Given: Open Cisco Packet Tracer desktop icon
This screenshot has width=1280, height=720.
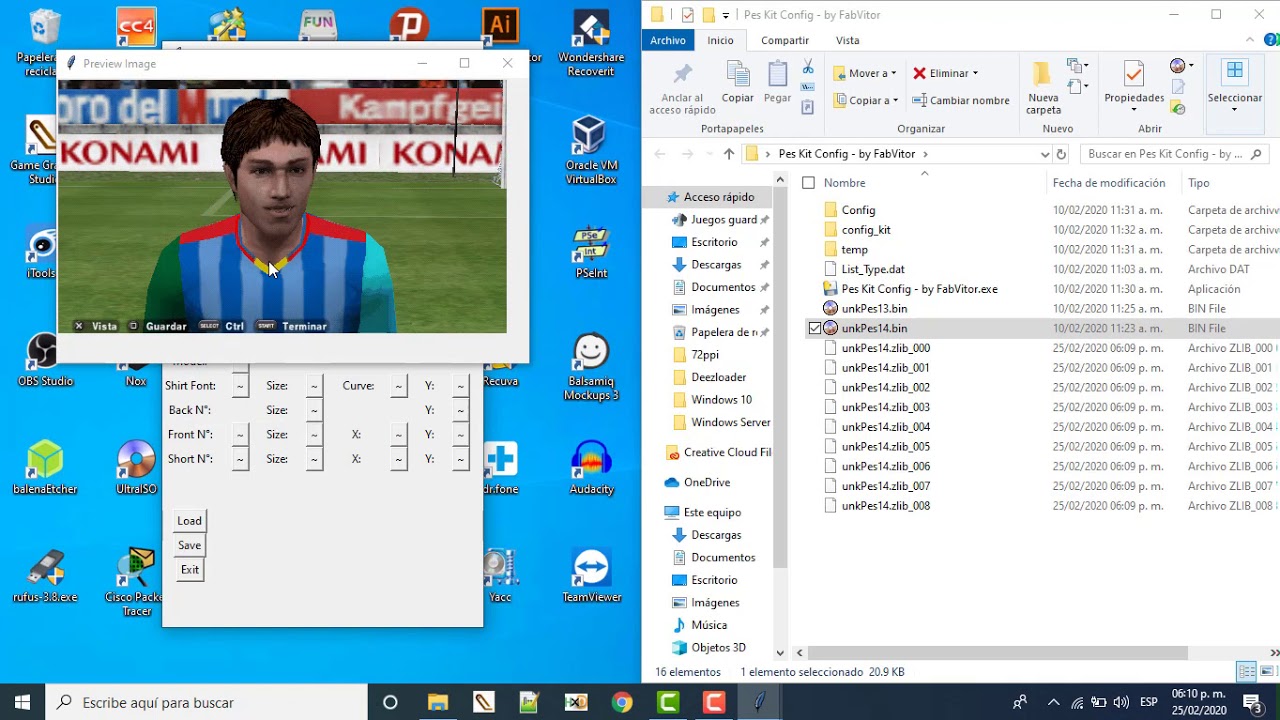Looking at the screenshot, I should click(134, 583).
